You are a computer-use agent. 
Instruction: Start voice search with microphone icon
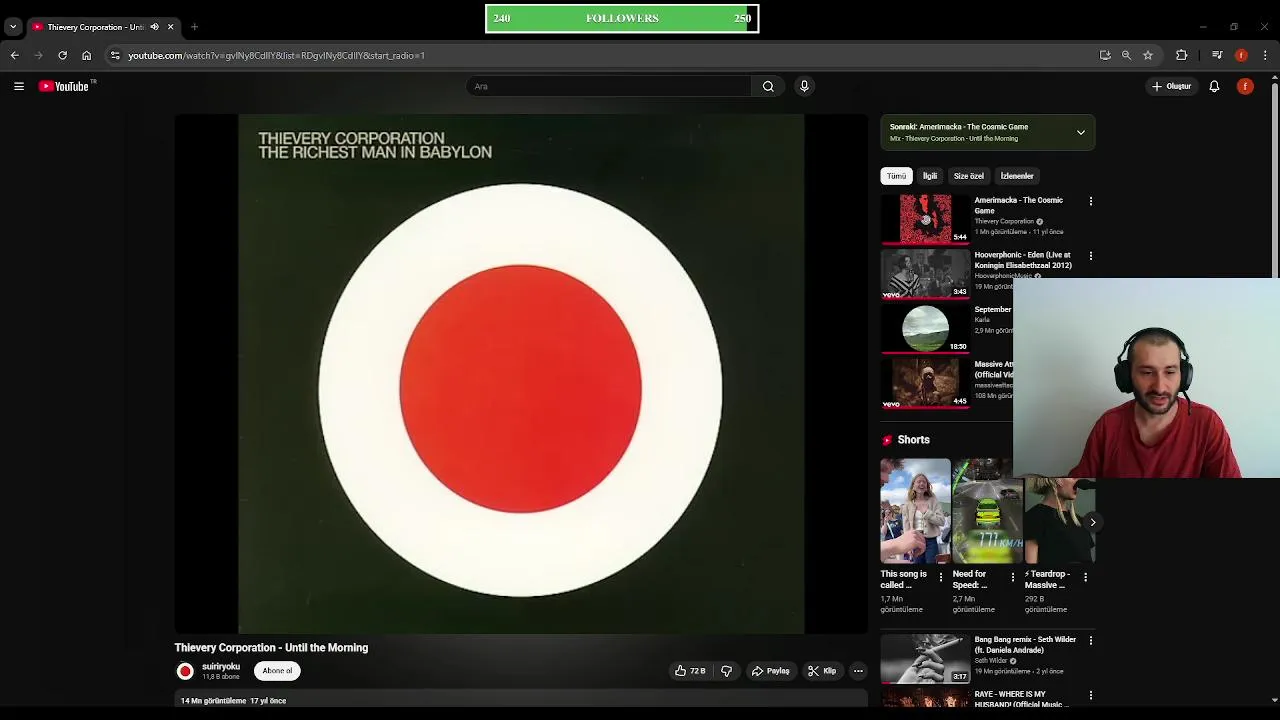804,86
